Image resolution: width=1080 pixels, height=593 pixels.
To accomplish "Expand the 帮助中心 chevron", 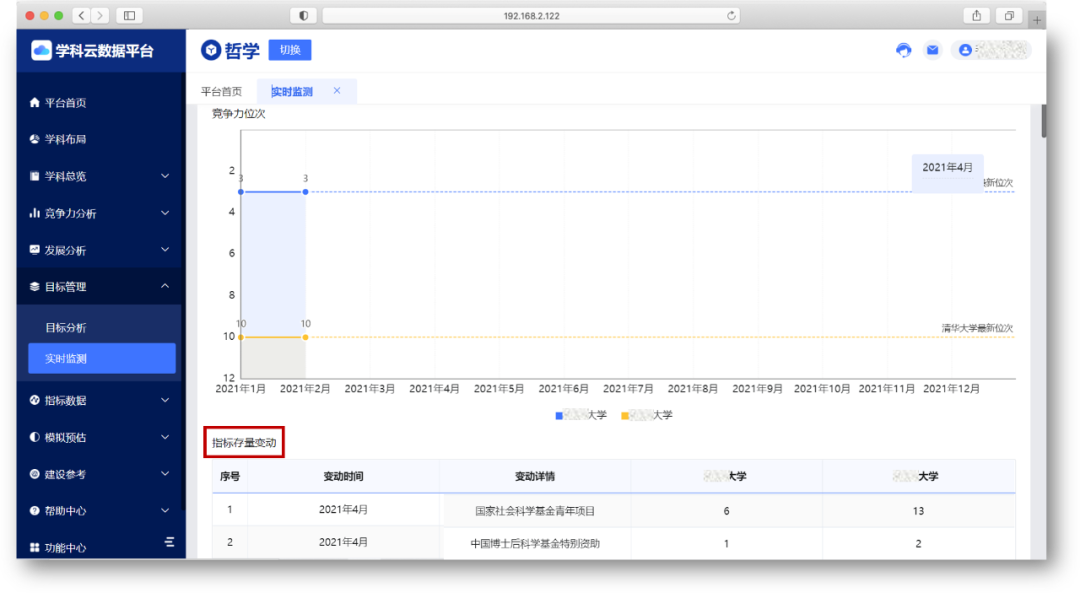I will [x=165, y=510].
